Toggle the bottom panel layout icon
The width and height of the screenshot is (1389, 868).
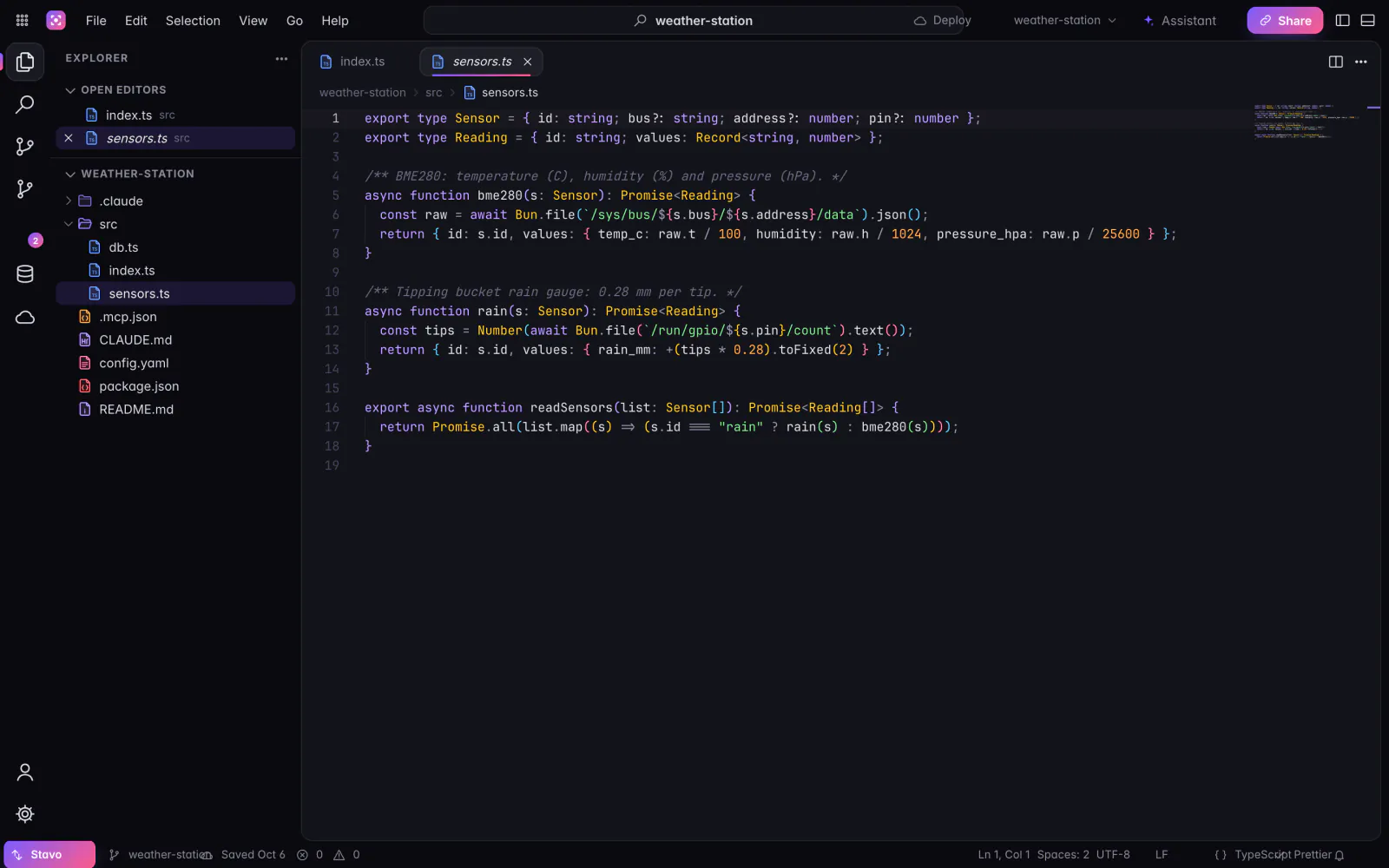pyautogui.click(x=1368, y=20)
